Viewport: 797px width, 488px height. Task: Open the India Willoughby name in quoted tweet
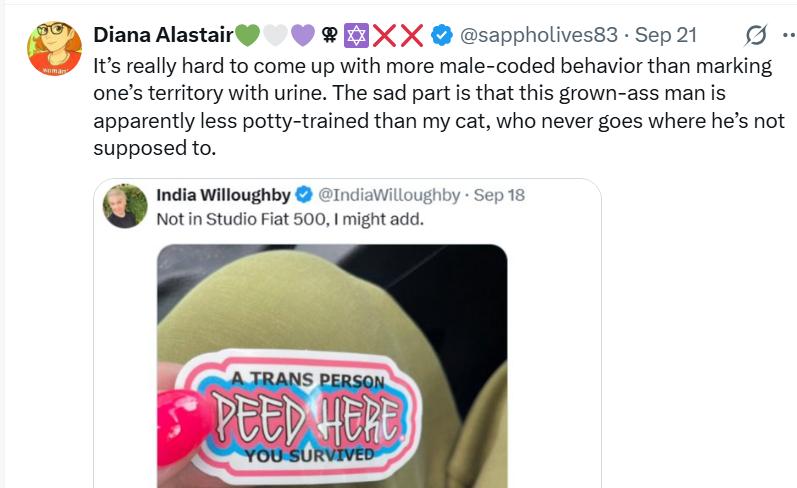click(x=220, y=194)
